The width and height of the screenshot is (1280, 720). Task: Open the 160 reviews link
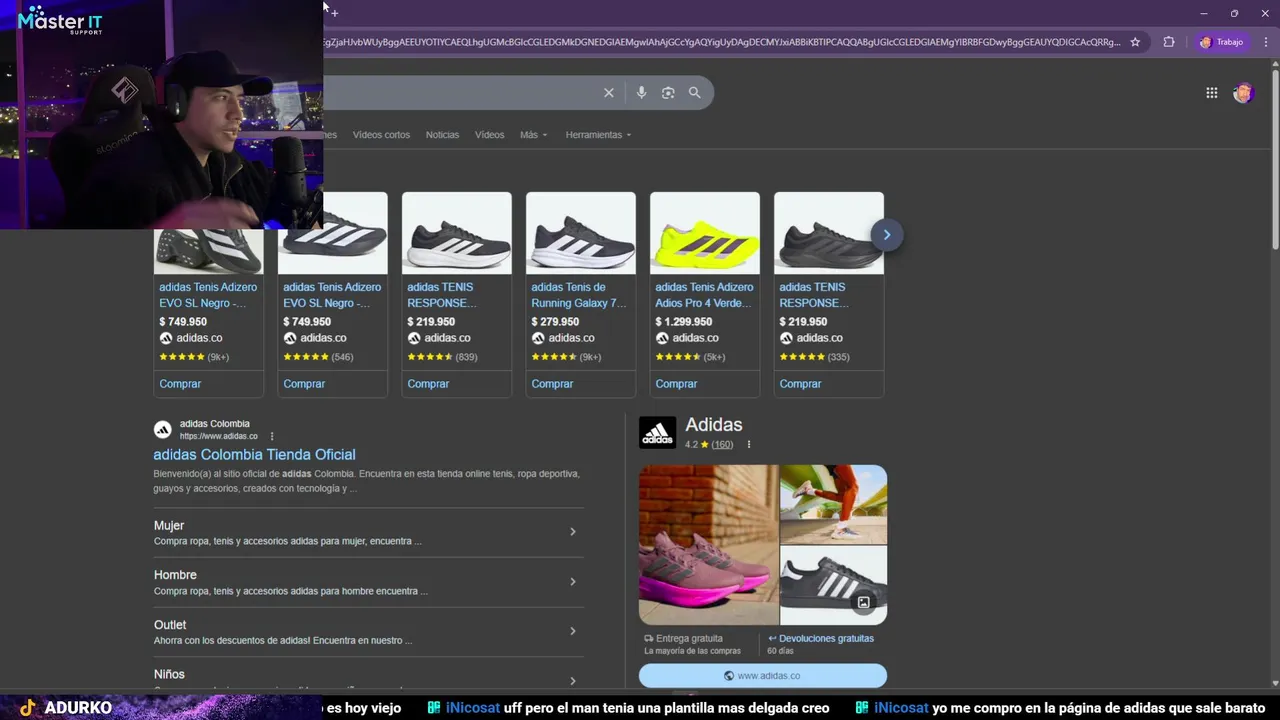click(722, 445)
